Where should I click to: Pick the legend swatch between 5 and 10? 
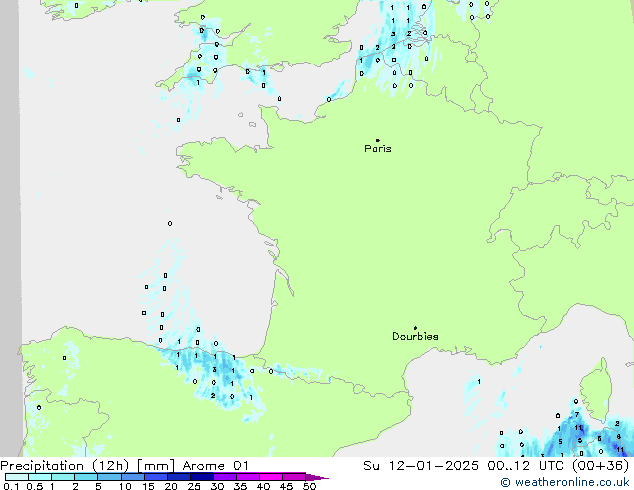(x=109, y=477)
